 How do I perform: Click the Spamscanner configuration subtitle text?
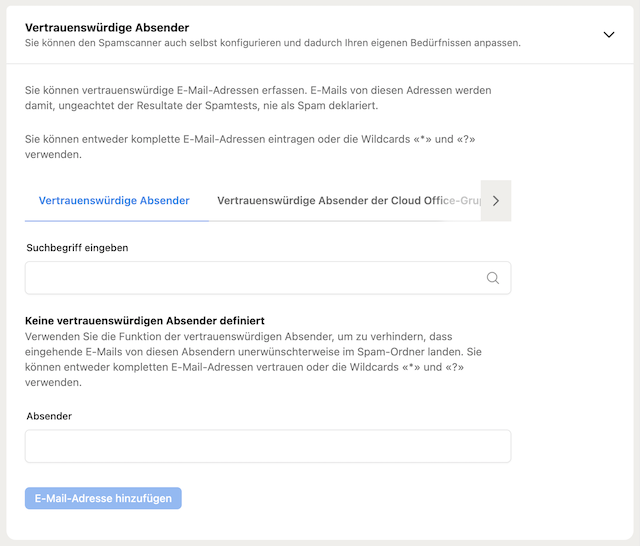click(273, 43)
